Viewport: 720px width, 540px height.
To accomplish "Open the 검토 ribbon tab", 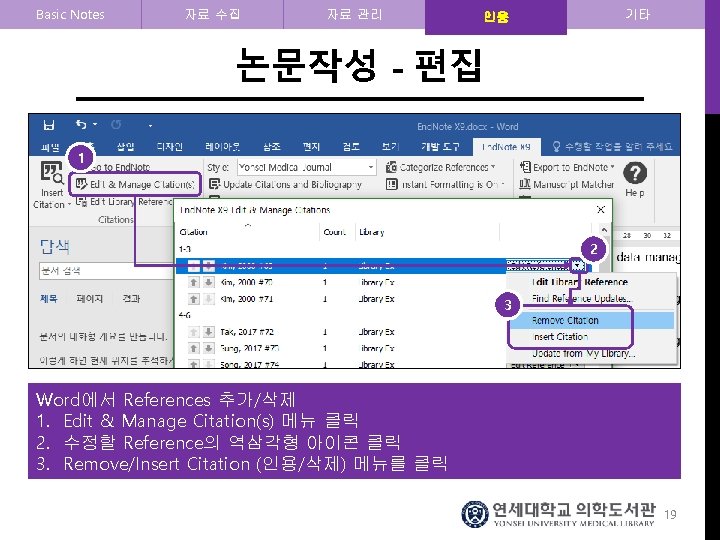I will coord(351,146).
